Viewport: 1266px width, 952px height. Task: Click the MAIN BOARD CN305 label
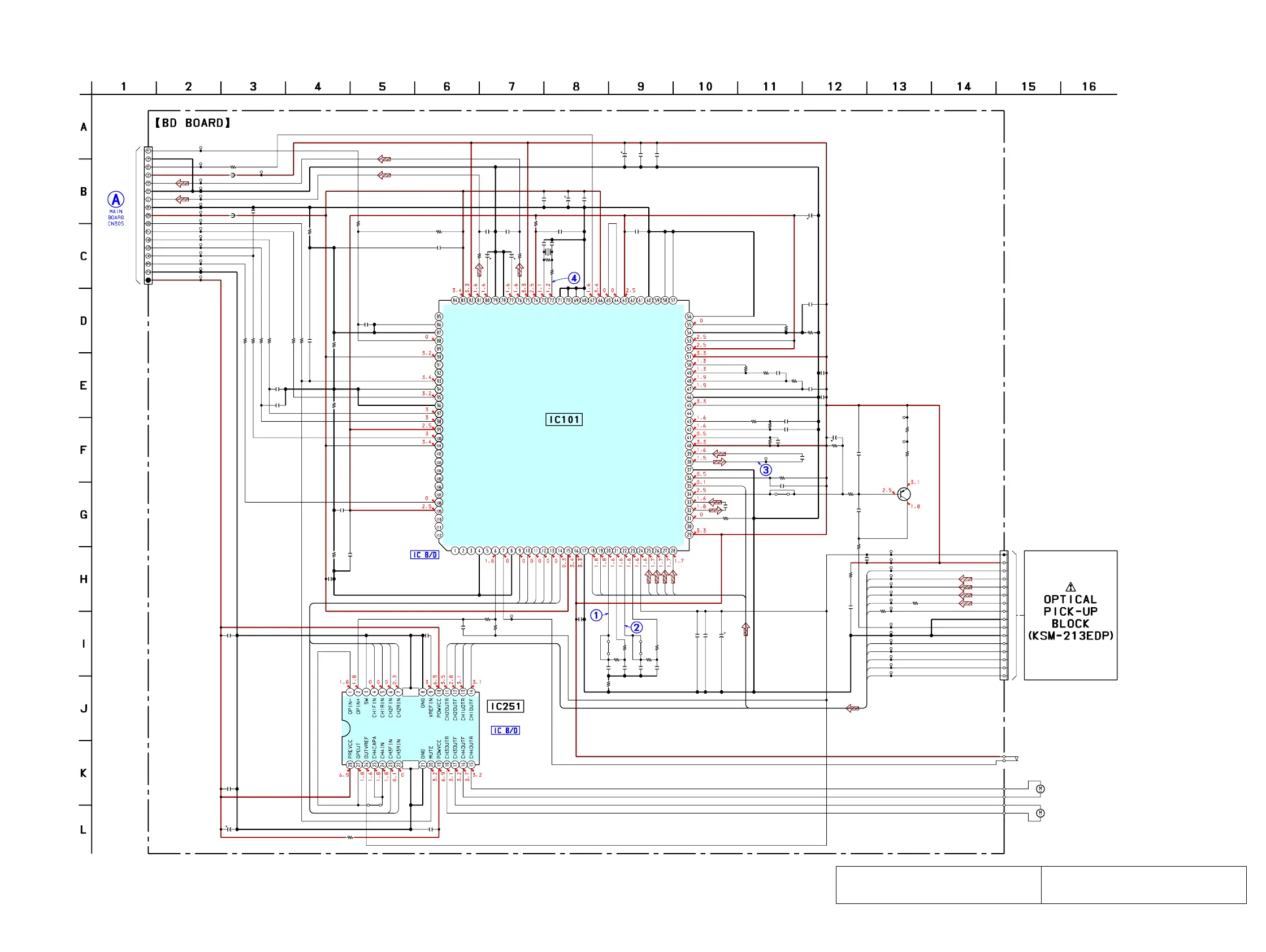pyautogui.click(x=116, y=218)
